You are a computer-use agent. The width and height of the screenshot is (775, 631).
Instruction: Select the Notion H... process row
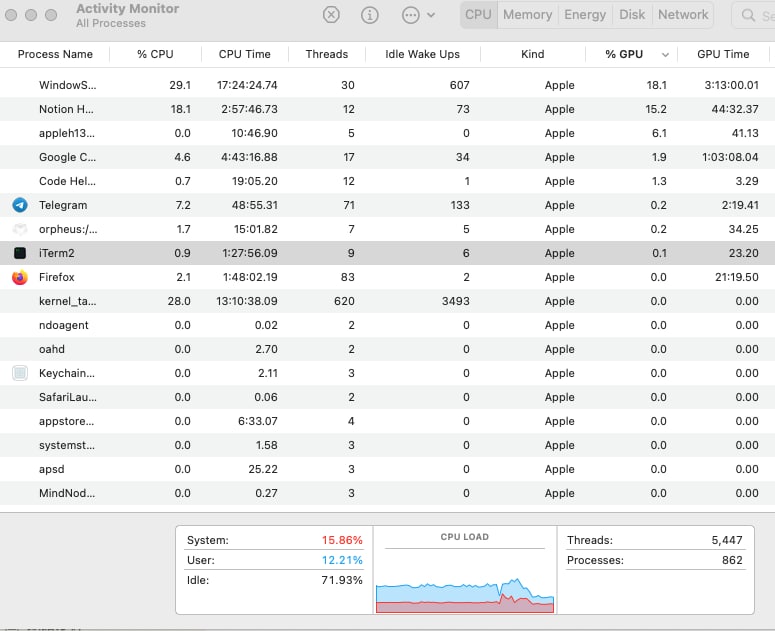tap(388, 109)
